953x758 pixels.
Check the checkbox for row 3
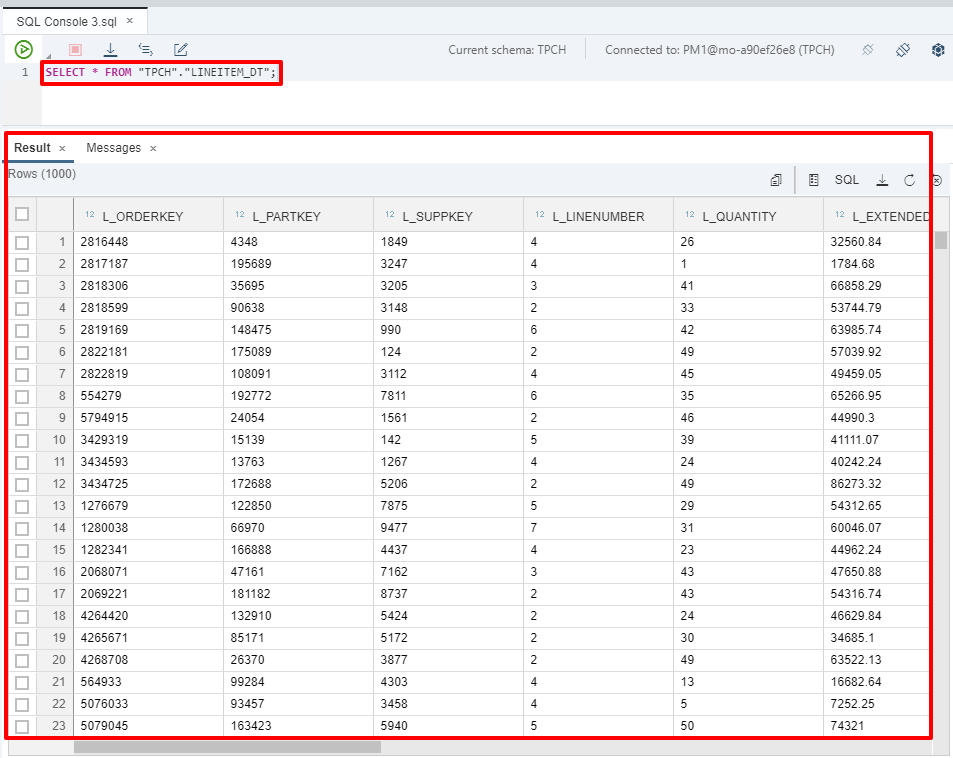[22, 286]
